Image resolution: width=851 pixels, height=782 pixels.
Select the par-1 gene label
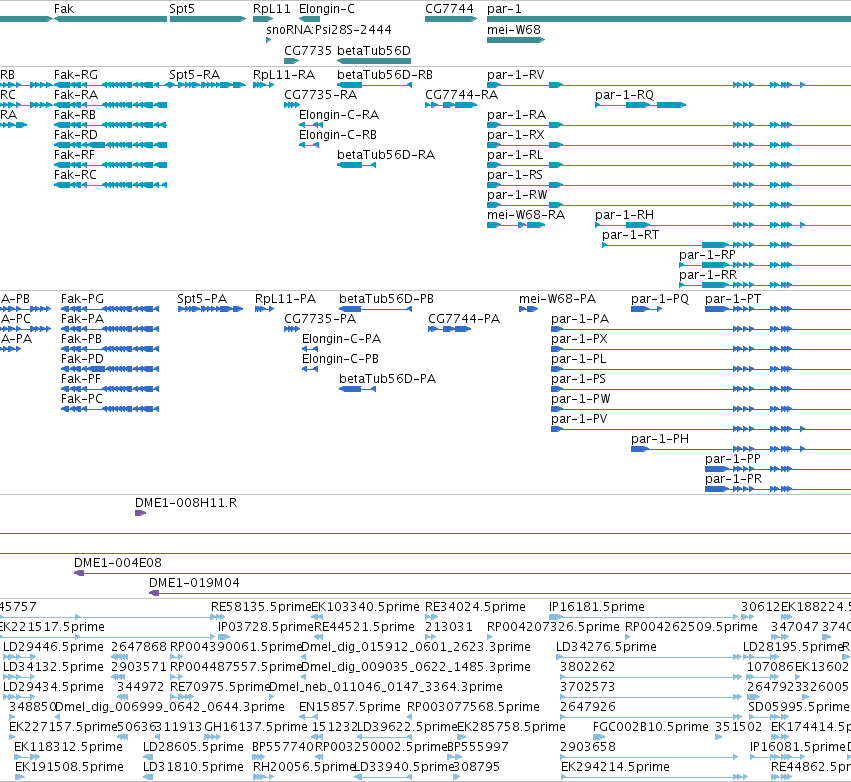pos(504,9)
